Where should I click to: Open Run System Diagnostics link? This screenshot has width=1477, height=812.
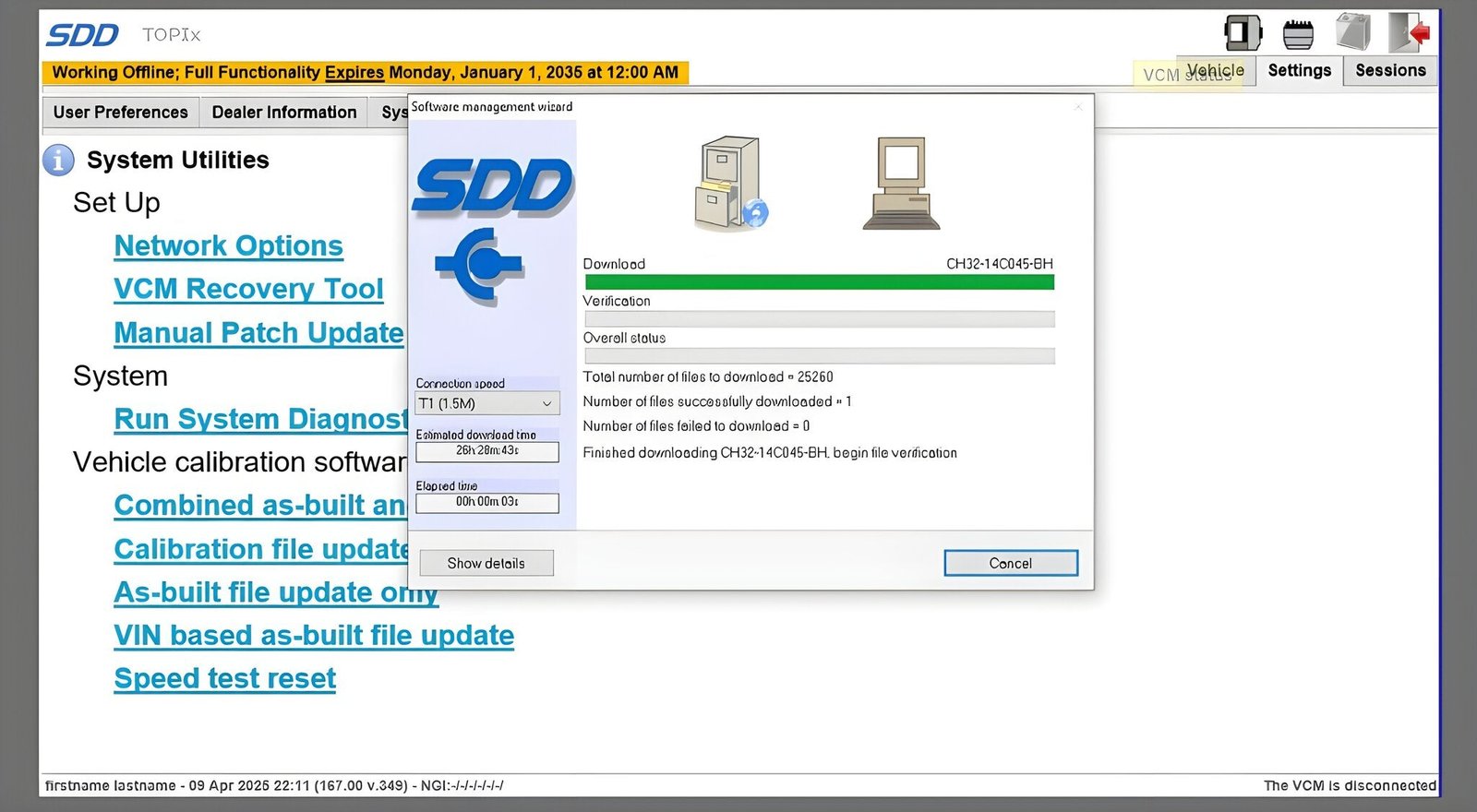click(x=260, y=420)
